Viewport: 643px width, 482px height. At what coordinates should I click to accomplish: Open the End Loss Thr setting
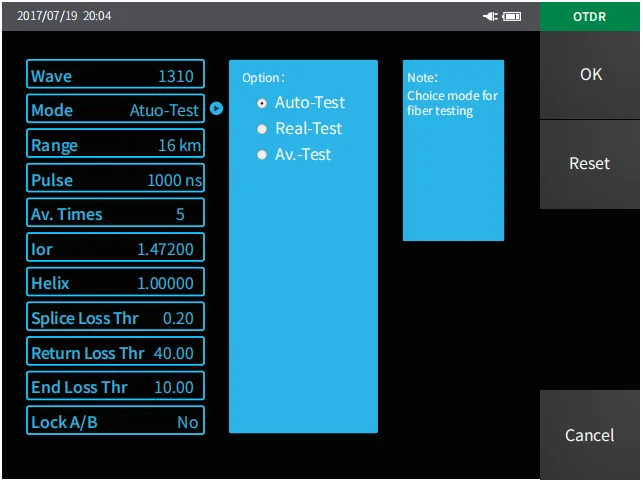(x=115, y=386)
